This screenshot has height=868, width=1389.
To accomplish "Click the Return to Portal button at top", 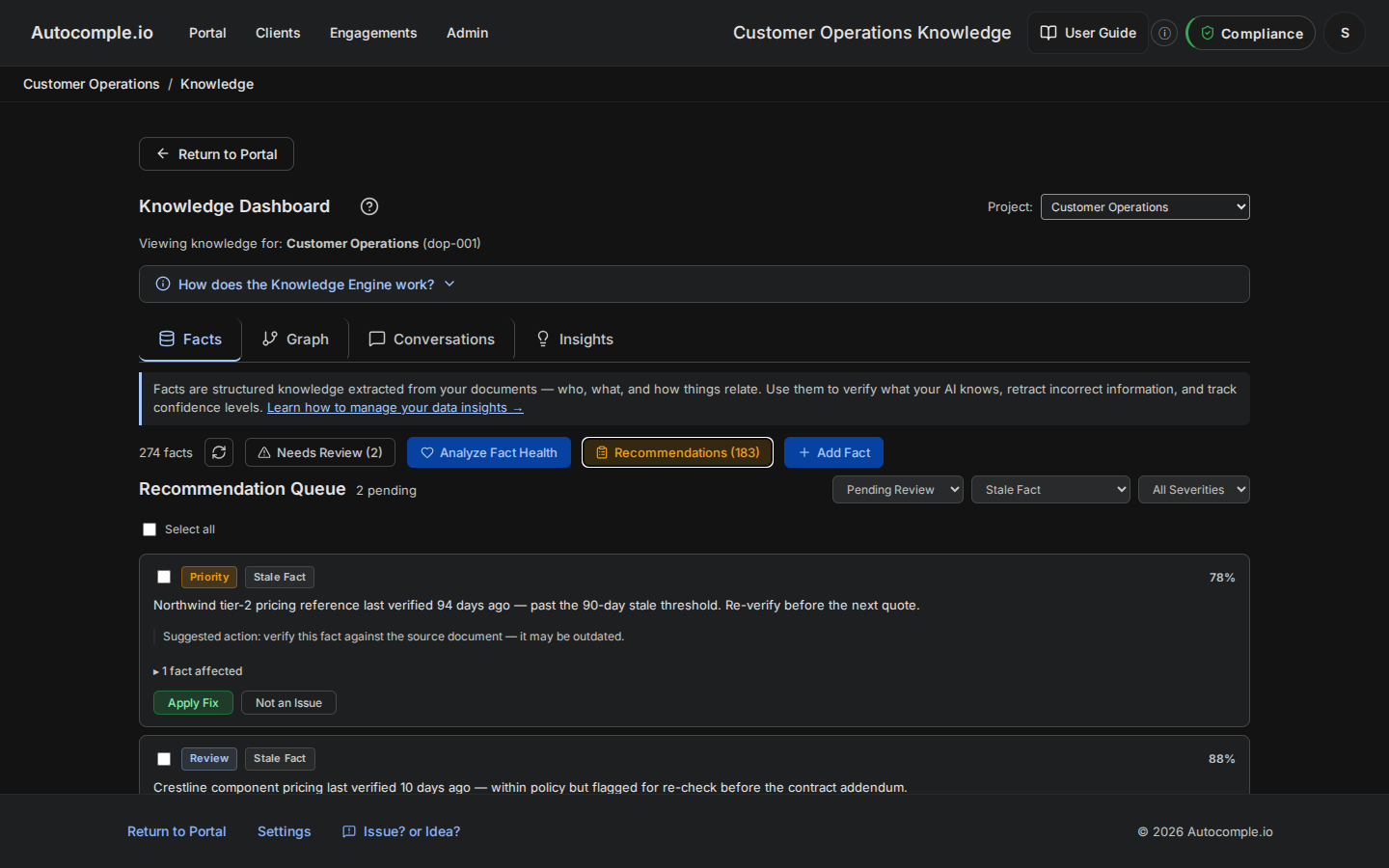I will (x=216, y=154).
